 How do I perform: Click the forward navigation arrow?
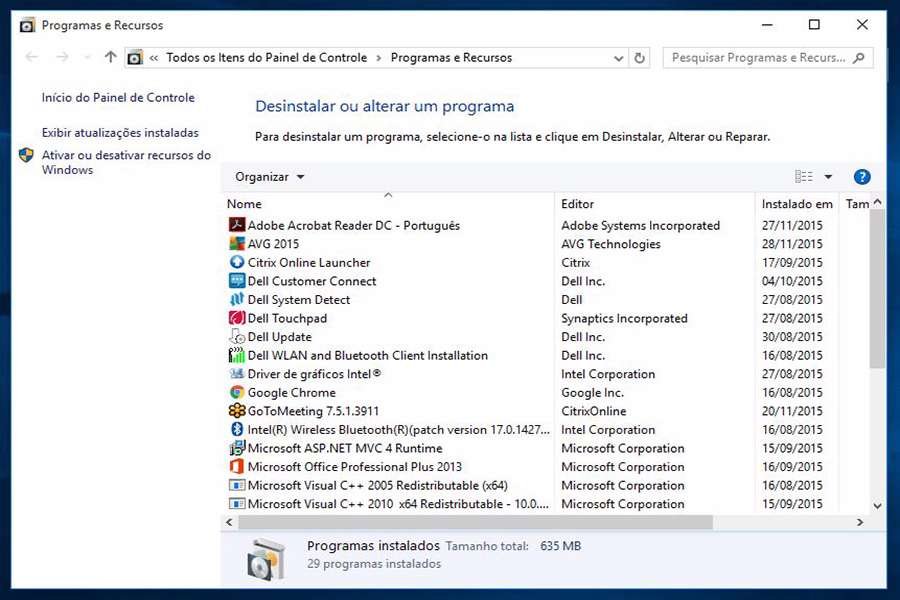[63, 57]
